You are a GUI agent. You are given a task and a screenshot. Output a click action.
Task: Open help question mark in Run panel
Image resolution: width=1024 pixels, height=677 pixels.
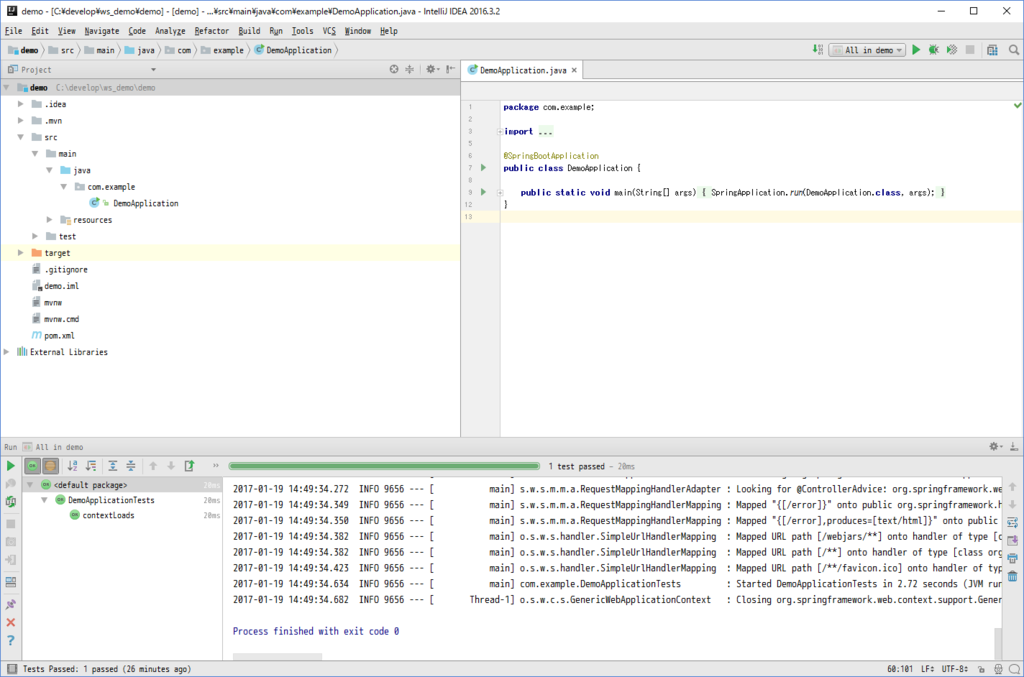(x=10, y=641)
